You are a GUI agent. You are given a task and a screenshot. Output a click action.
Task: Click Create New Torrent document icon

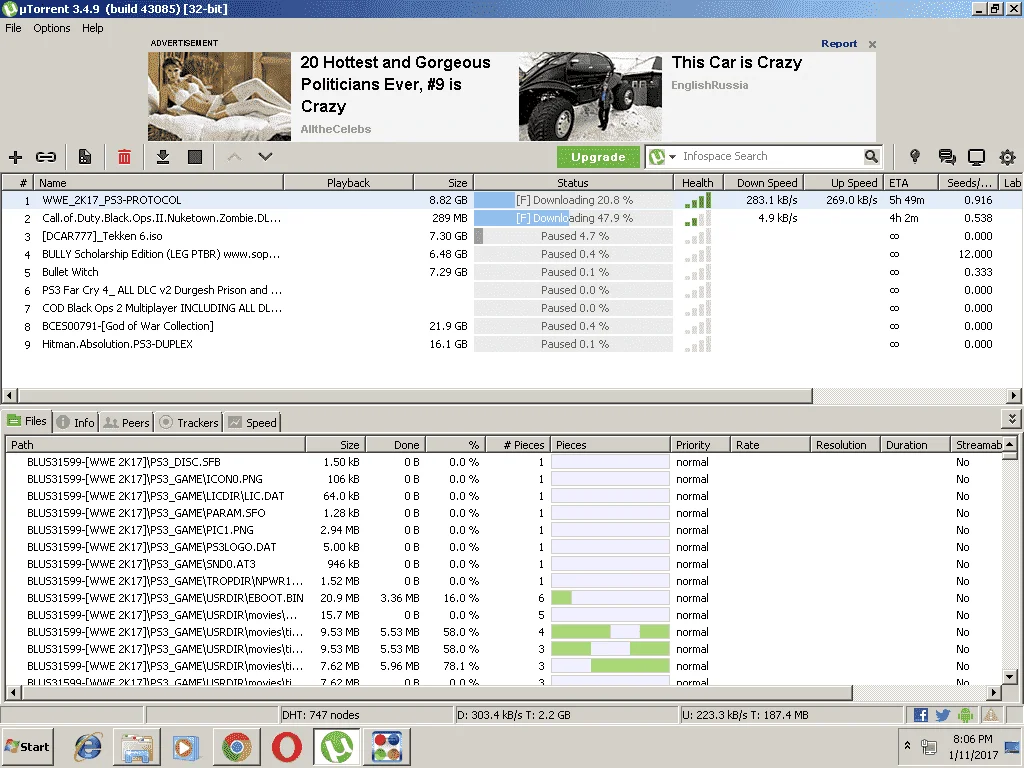[85, 157]
